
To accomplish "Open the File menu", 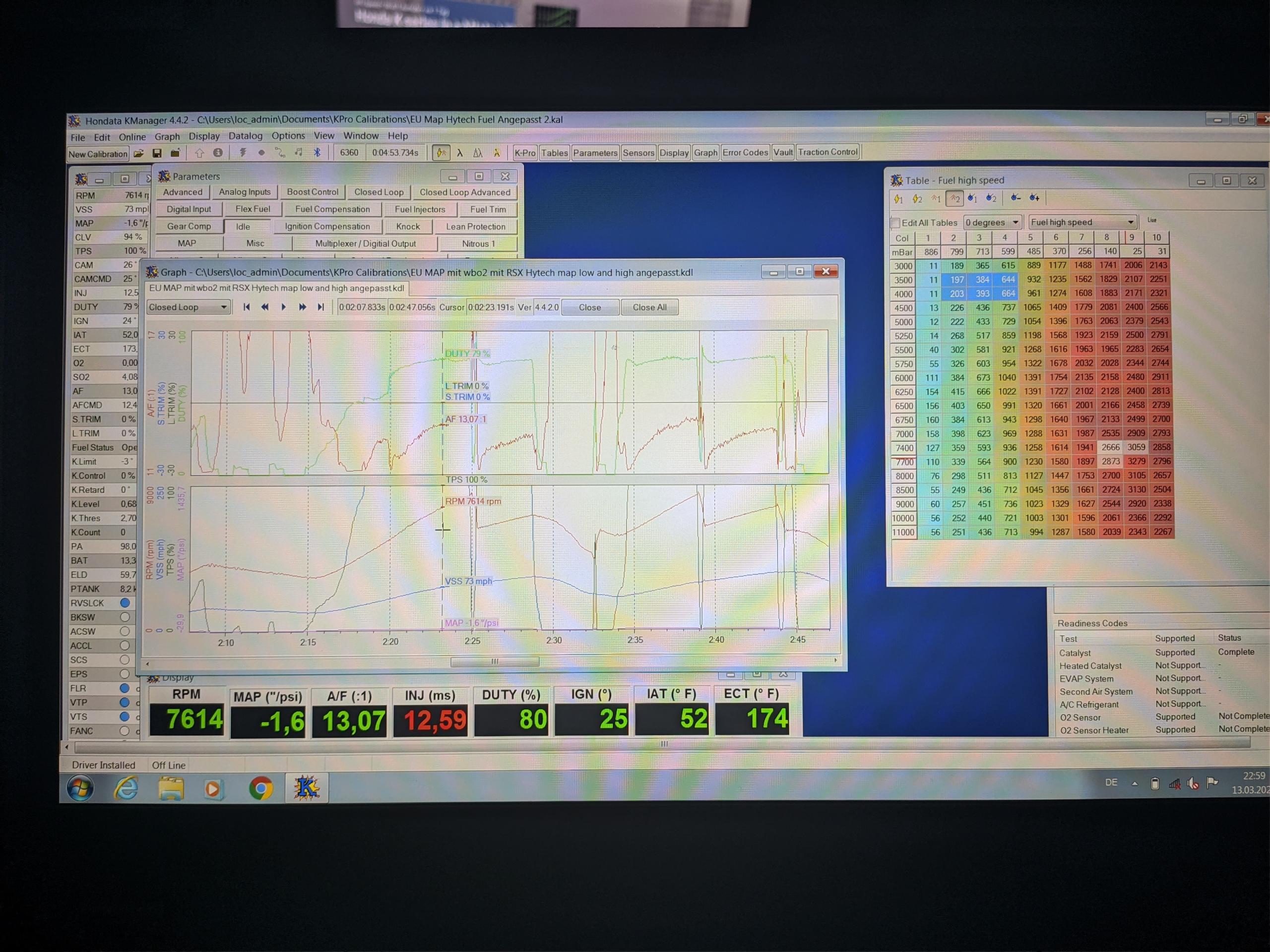I will [77, 137].
